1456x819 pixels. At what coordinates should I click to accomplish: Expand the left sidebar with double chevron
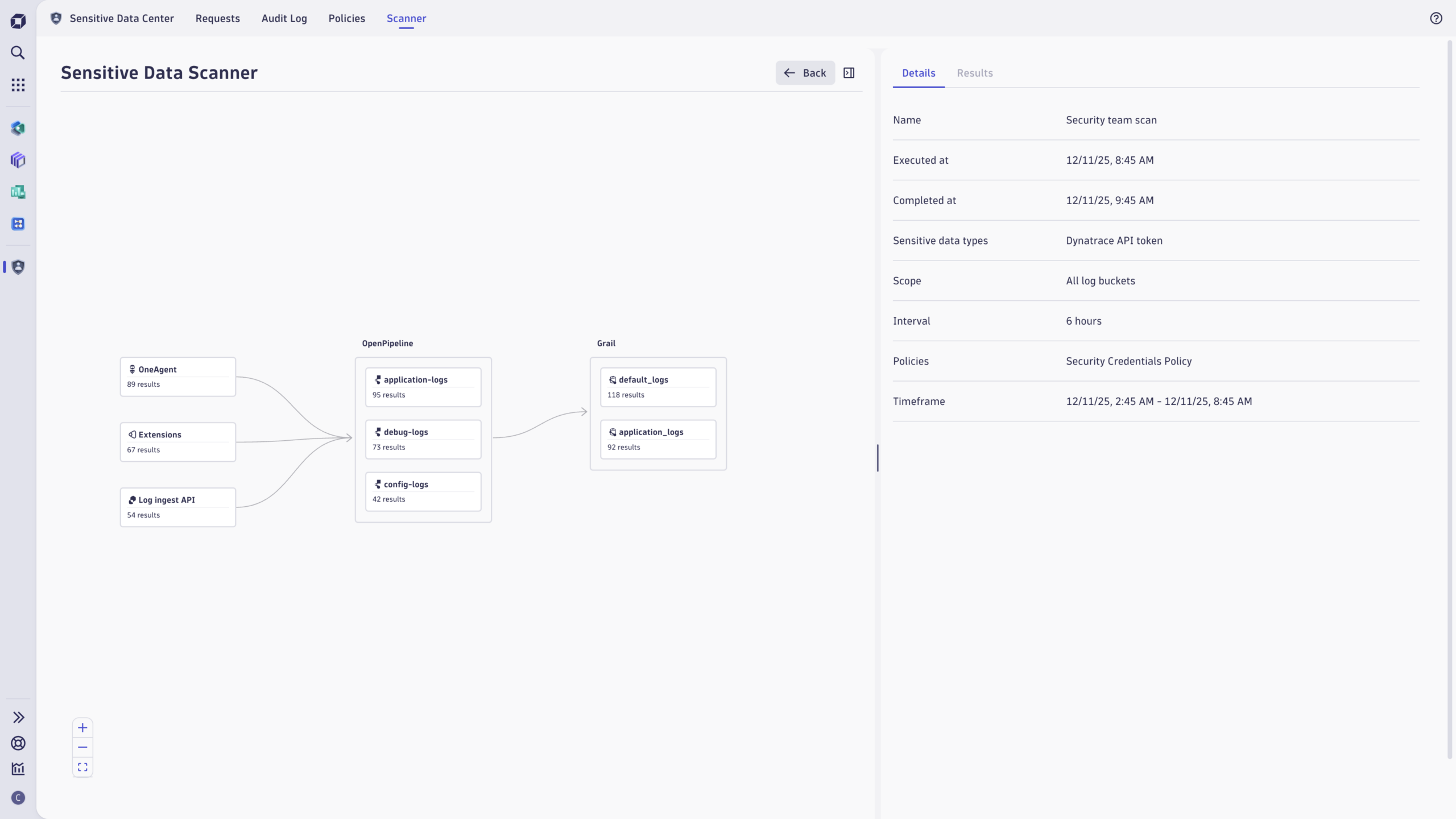point(18,717)
